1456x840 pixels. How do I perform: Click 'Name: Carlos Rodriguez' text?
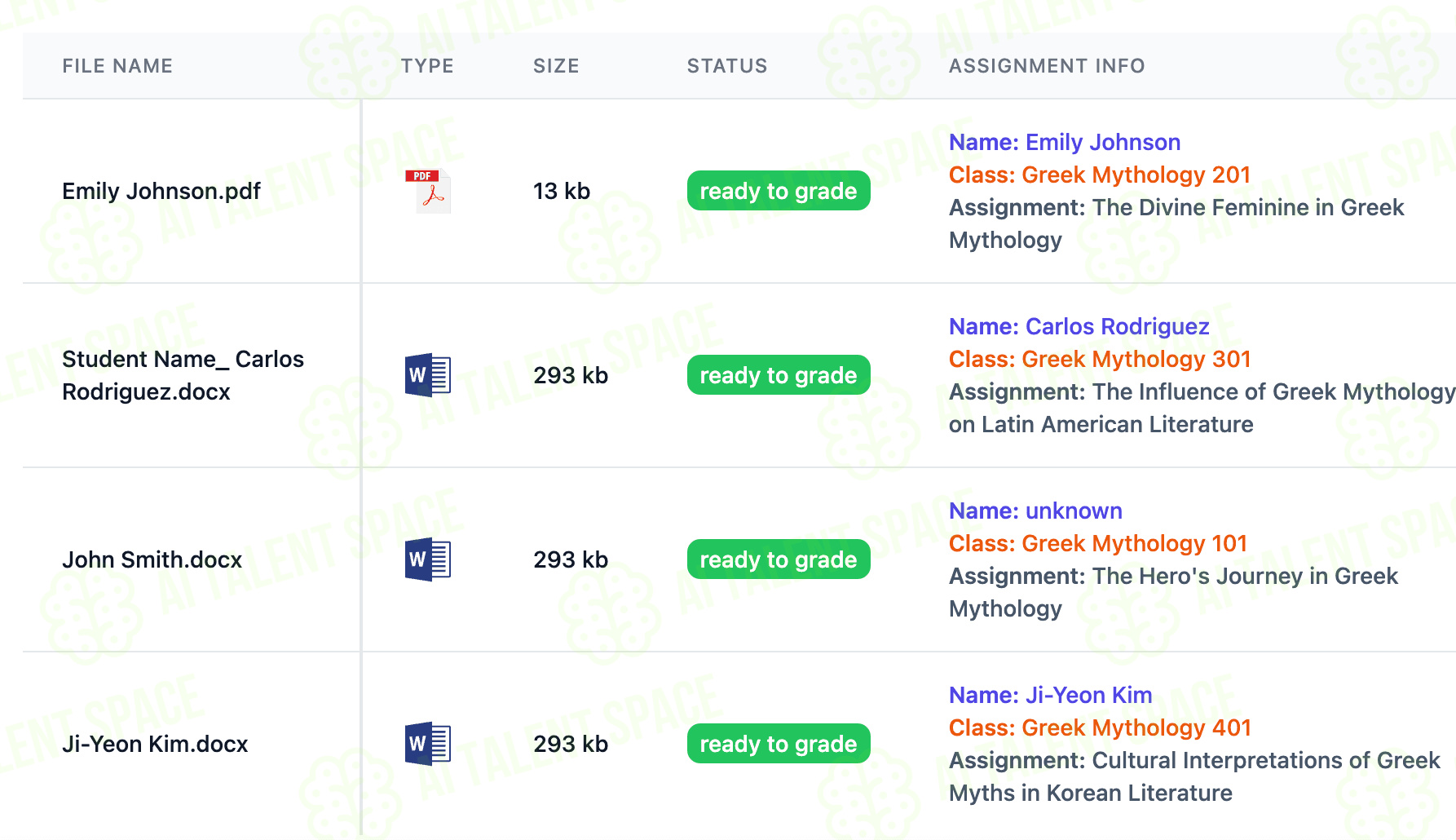[1079, 326]
